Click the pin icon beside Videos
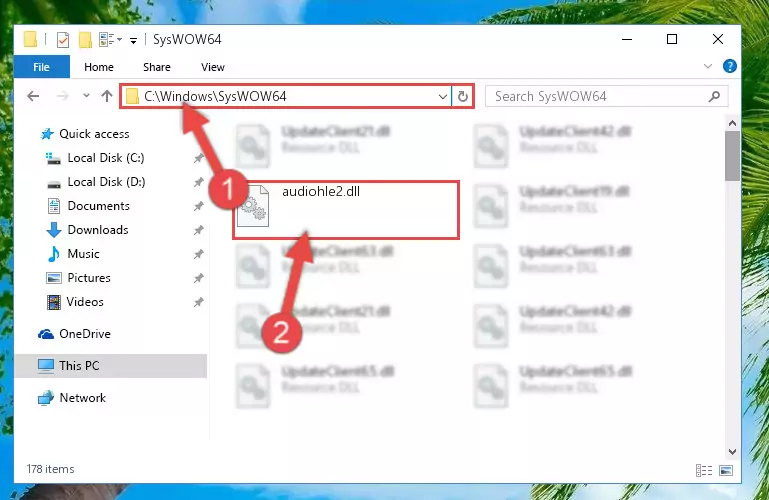 [198, 302]
